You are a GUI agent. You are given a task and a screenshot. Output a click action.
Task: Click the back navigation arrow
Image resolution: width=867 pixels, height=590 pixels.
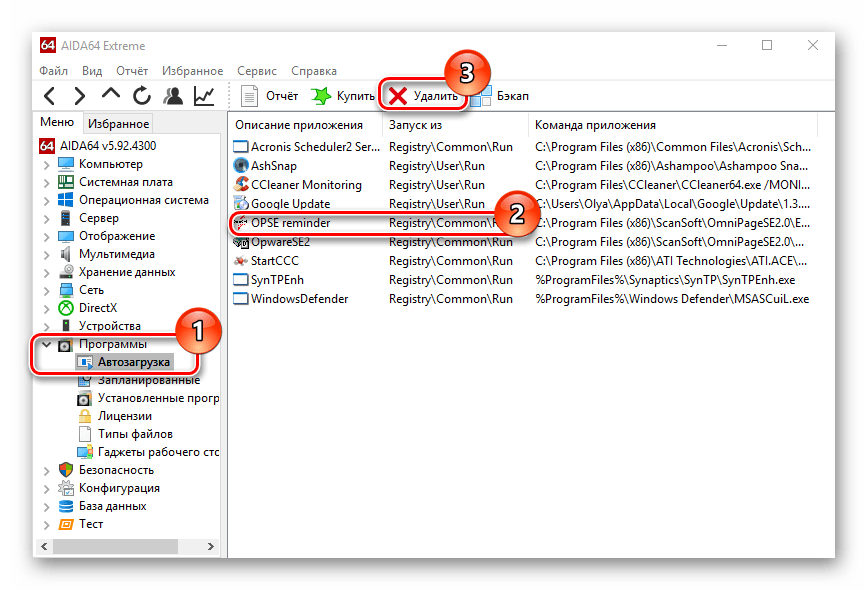[x=50, y=96]
